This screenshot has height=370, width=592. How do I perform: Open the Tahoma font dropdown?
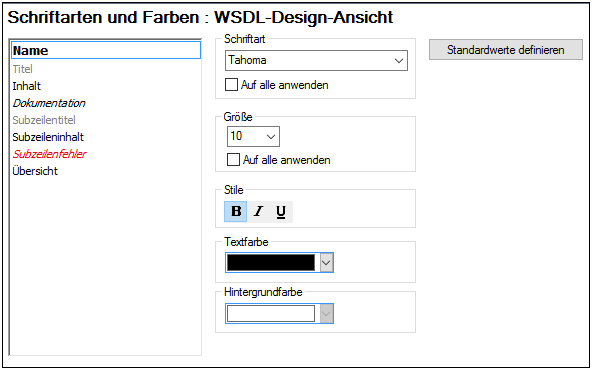(316, 60)
